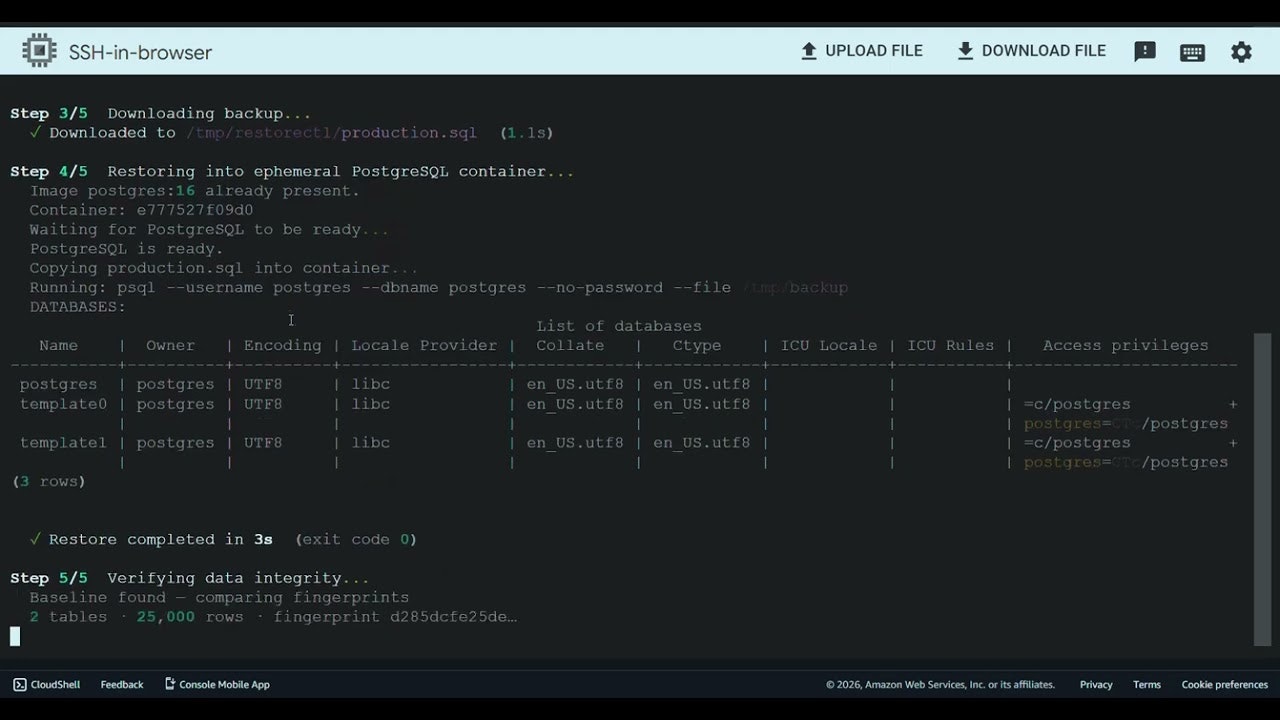
Task: Click '=c/postgres' in template1 row
Action: 1077,443
